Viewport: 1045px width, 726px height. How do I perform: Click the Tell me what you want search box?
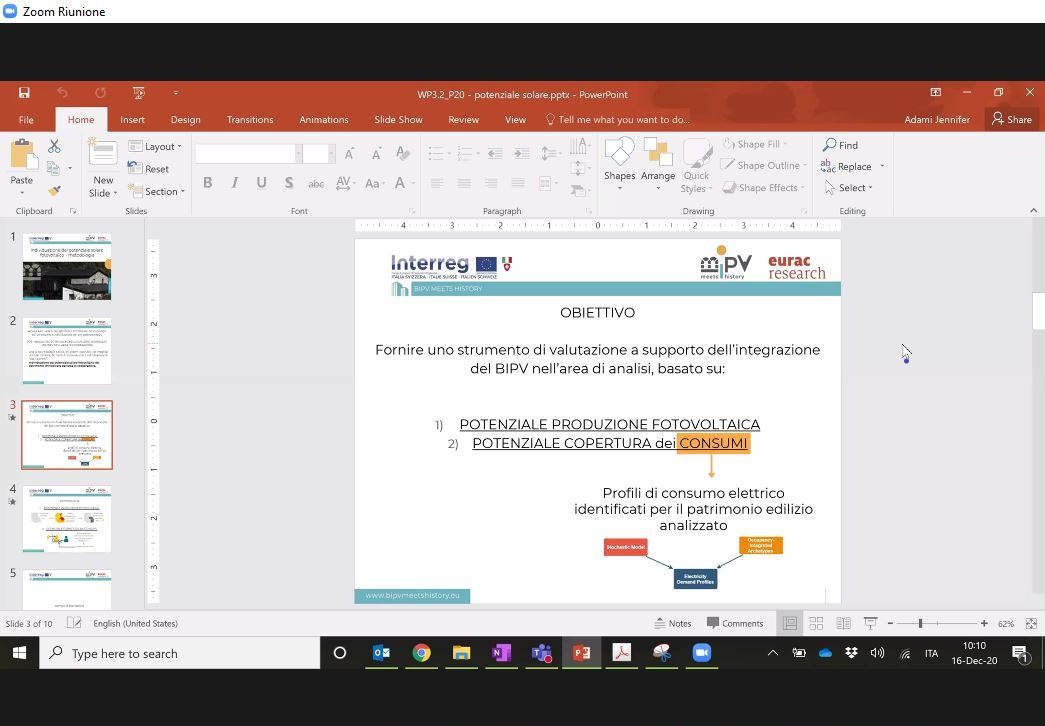coord(617,119)
